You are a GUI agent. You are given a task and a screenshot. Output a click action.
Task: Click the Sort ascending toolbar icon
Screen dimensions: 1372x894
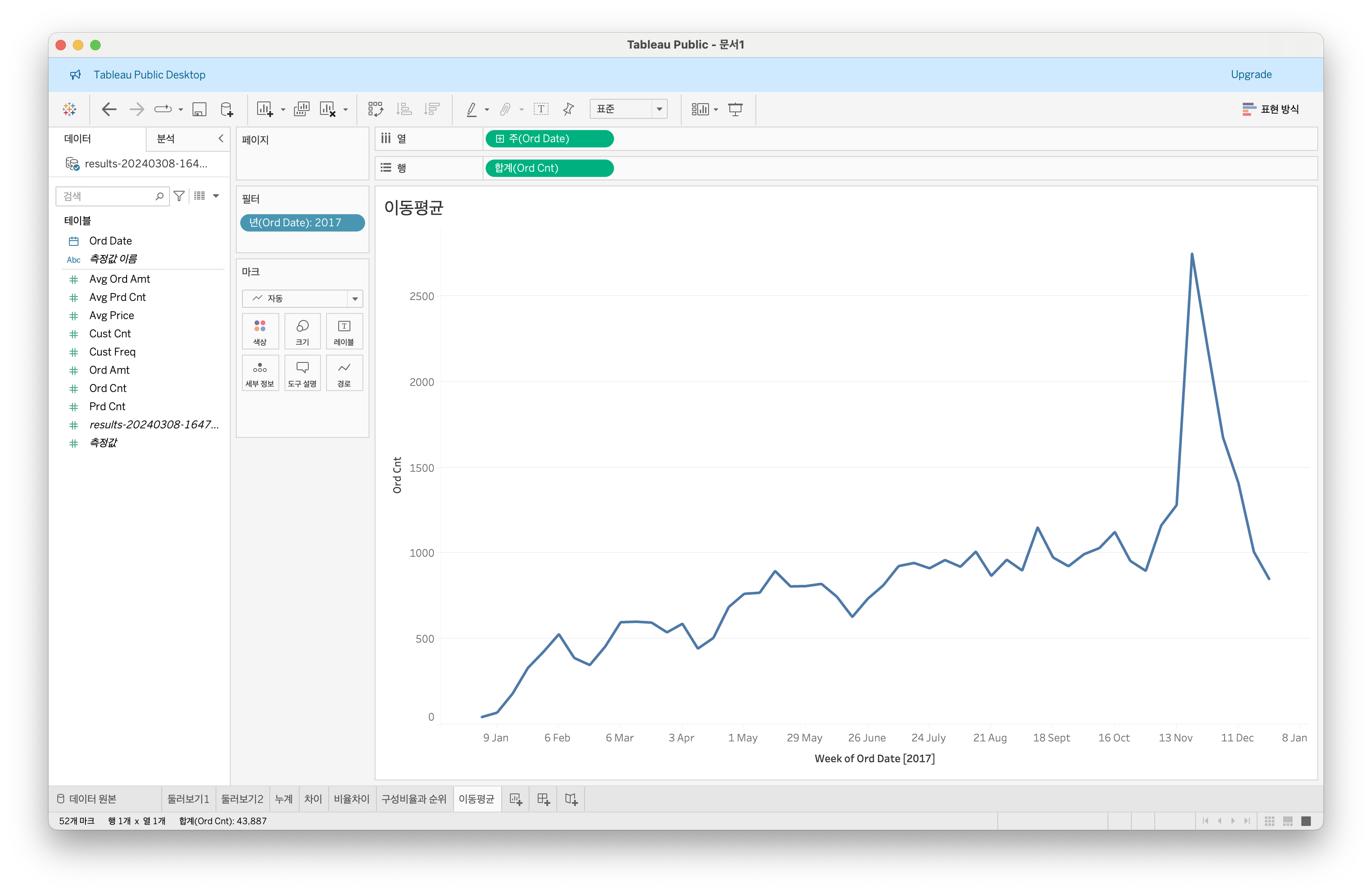(x=404, y=109)
